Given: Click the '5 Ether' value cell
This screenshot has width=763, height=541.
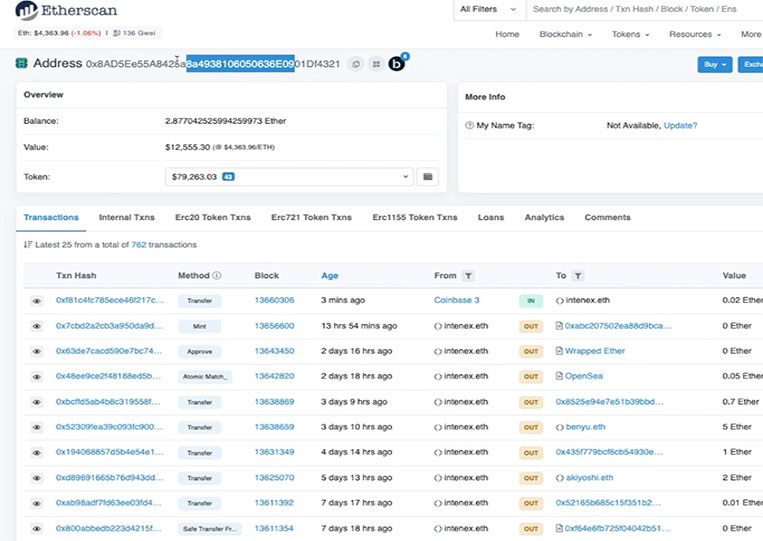Looking at the screenshot, I should click(737, 427).
